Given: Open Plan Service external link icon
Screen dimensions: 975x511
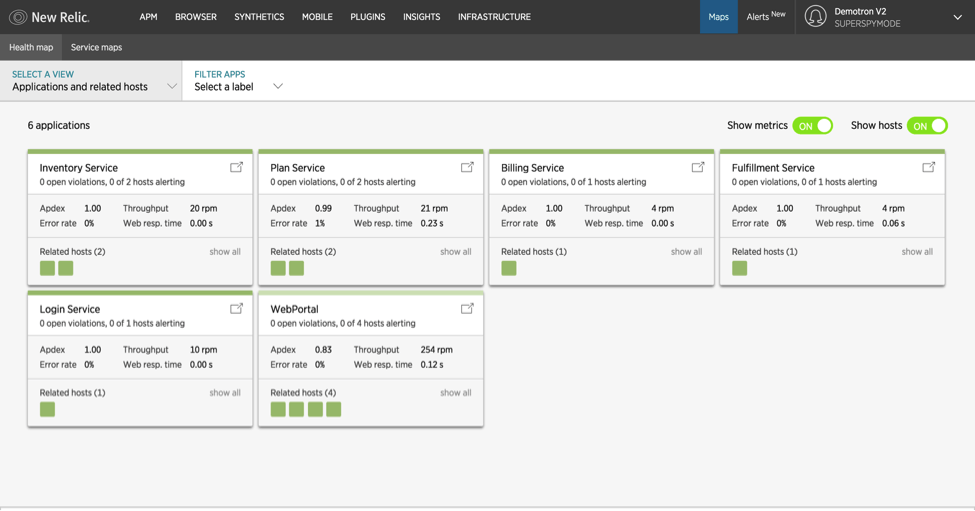Looking at the screenshot, I should point(467,167).
